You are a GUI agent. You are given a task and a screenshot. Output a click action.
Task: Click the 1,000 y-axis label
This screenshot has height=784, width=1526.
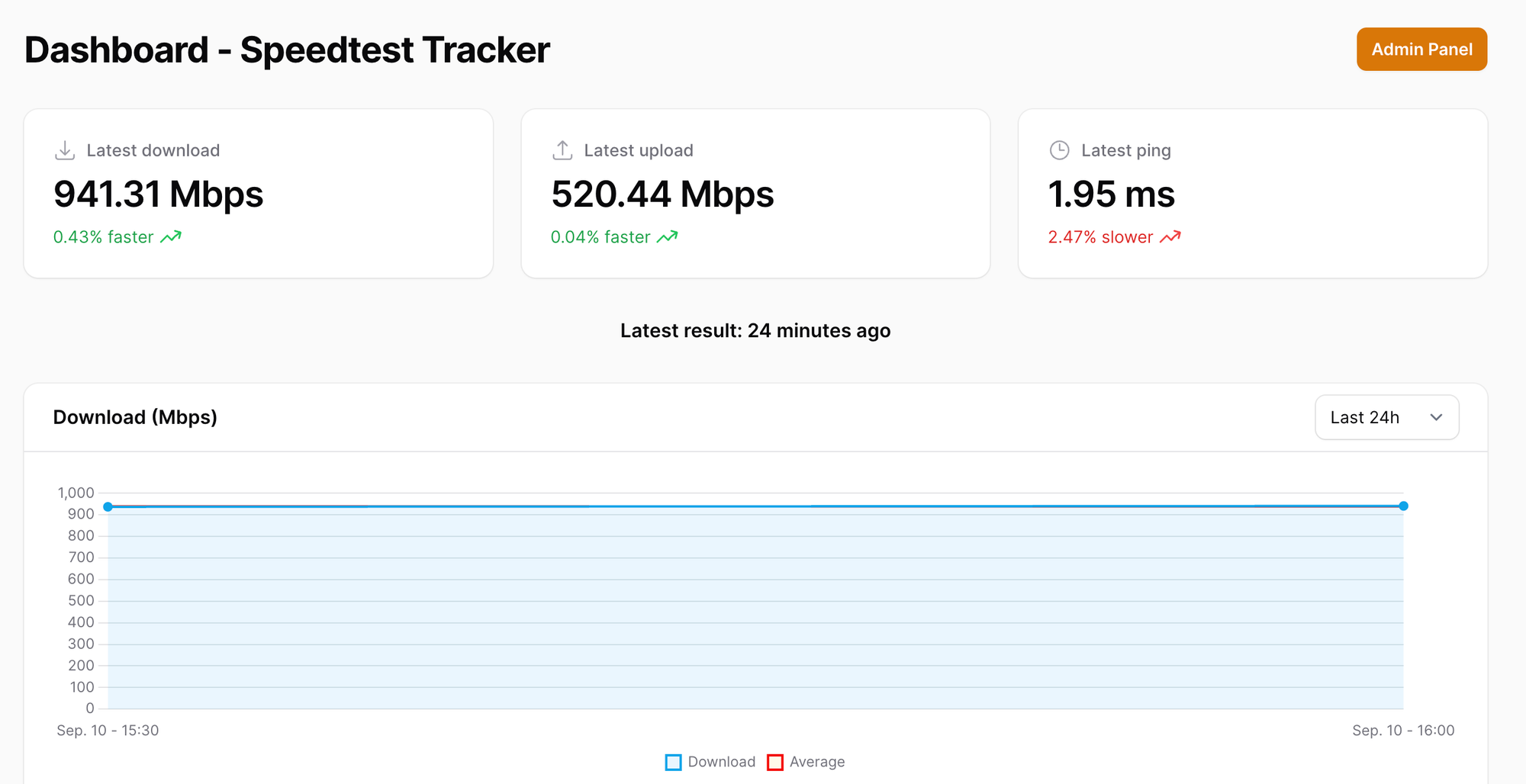click(x=76, y=493)
